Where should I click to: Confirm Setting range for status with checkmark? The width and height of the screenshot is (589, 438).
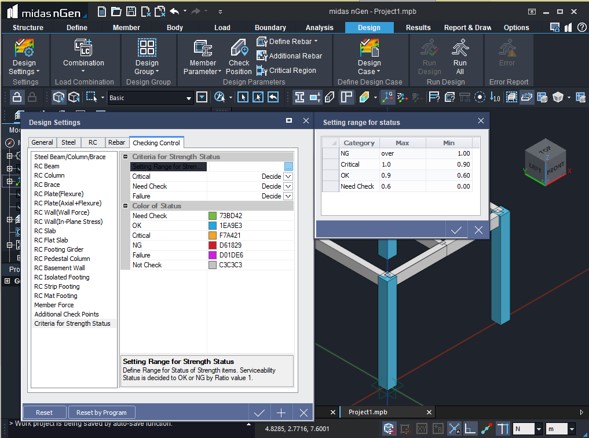(456, 230)
